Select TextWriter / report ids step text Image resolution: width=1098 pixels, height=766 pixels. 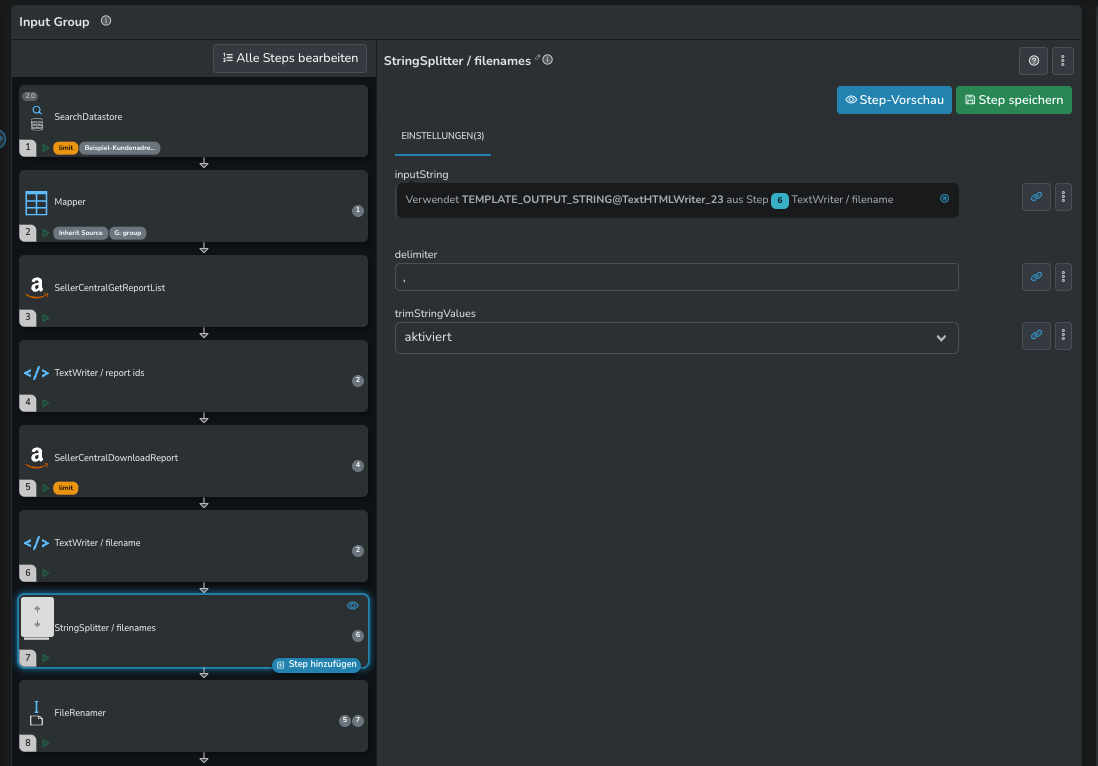click(x=99, y=373)
